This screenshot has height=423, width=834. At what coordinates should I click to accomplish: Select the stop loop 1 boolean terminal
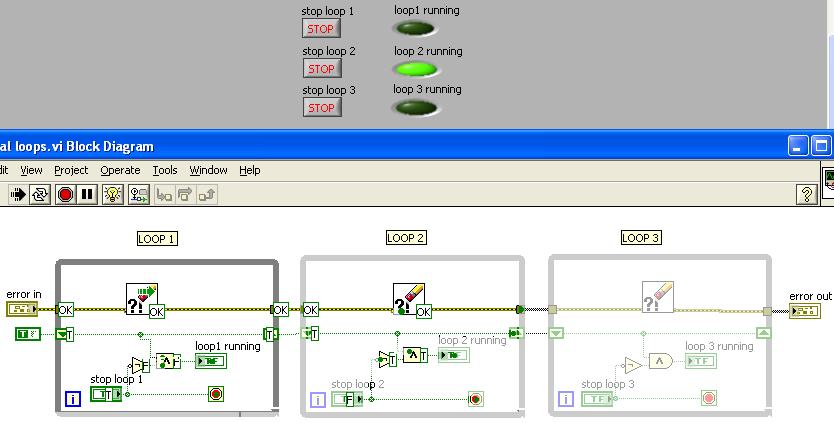click(x=106, y=394)
